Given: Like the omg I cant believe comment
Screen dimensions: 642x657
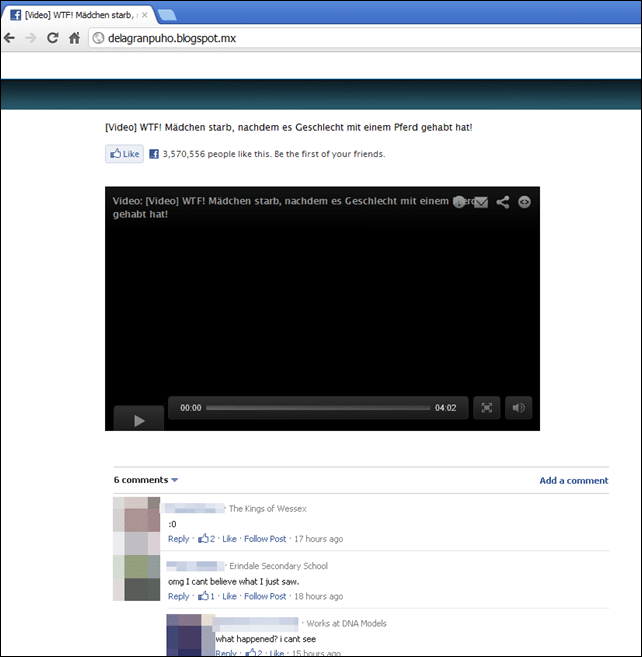Looking at the screenshot, I should (229, 596).
